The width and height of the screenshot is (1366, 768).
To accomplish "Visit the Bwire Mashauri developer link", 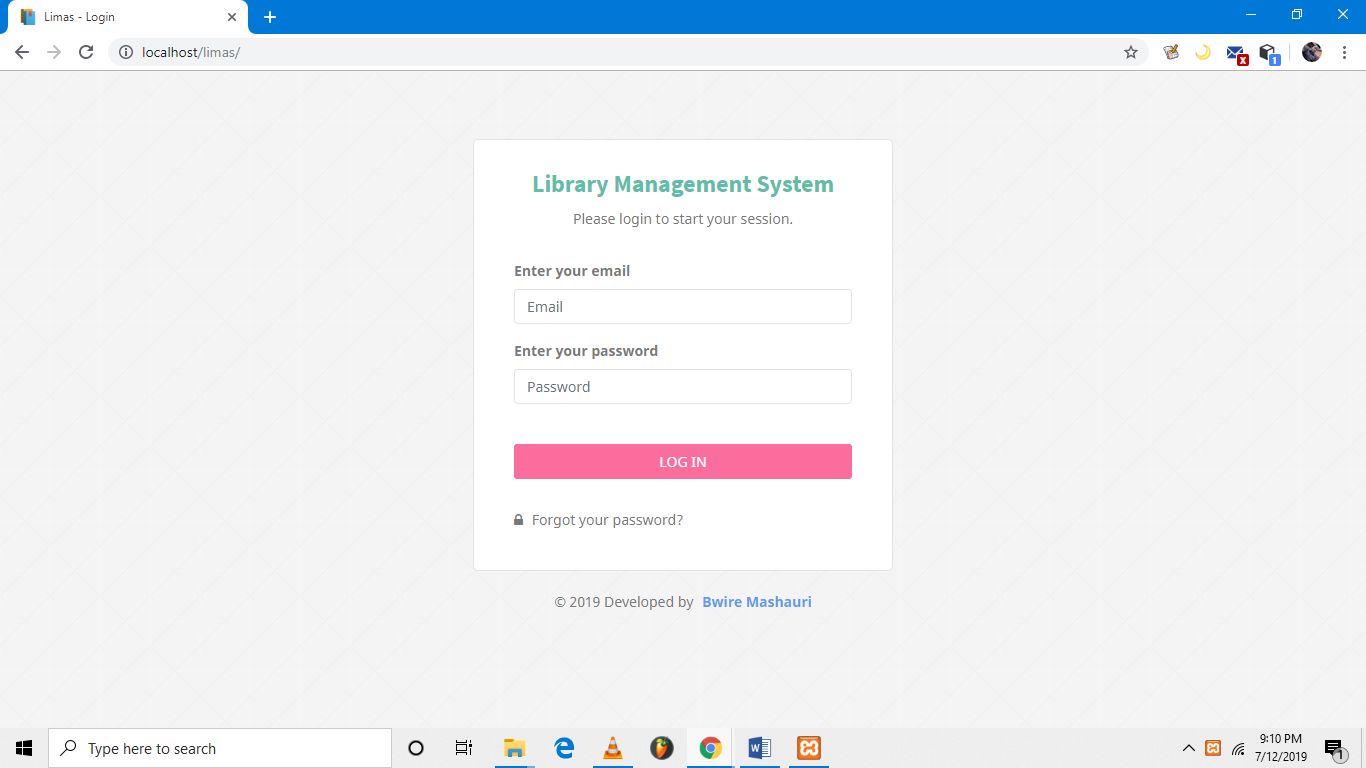I will 757,602.
